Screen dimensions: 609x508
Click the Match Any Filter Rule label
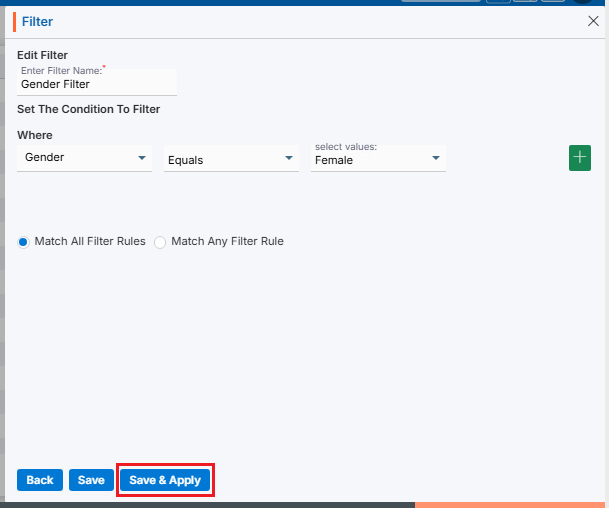click(x=227, y=241)
